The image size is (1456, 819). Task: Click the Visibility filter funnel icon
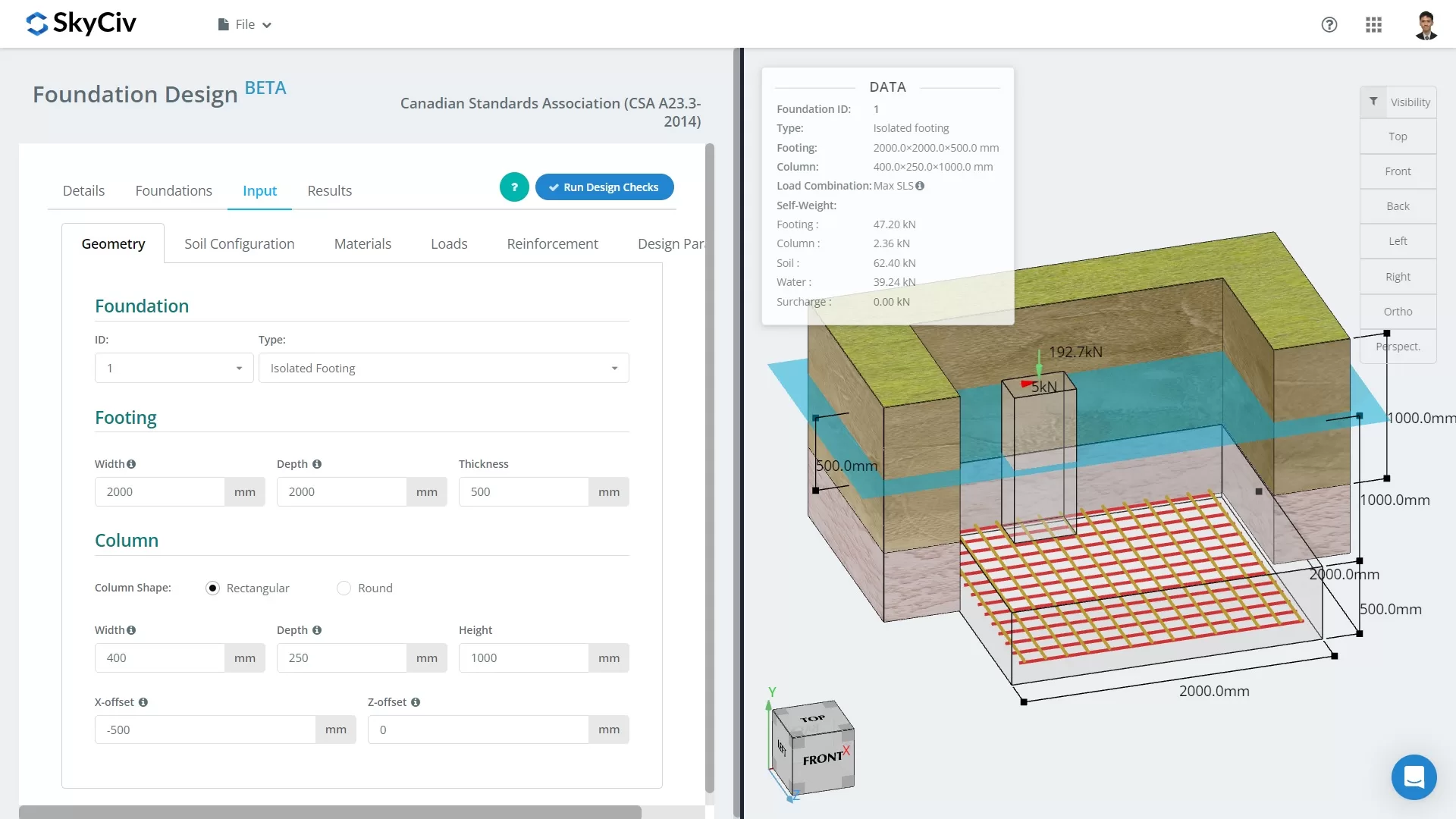(x=1373, y=102)
